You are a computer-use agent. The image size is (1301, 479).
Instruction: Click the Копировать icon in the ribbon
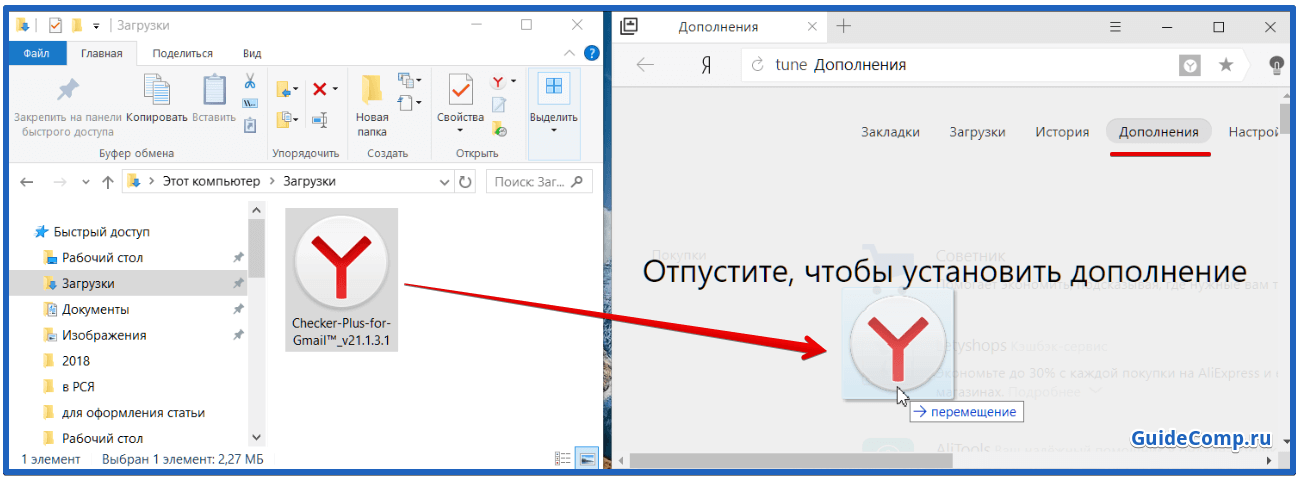157,90
